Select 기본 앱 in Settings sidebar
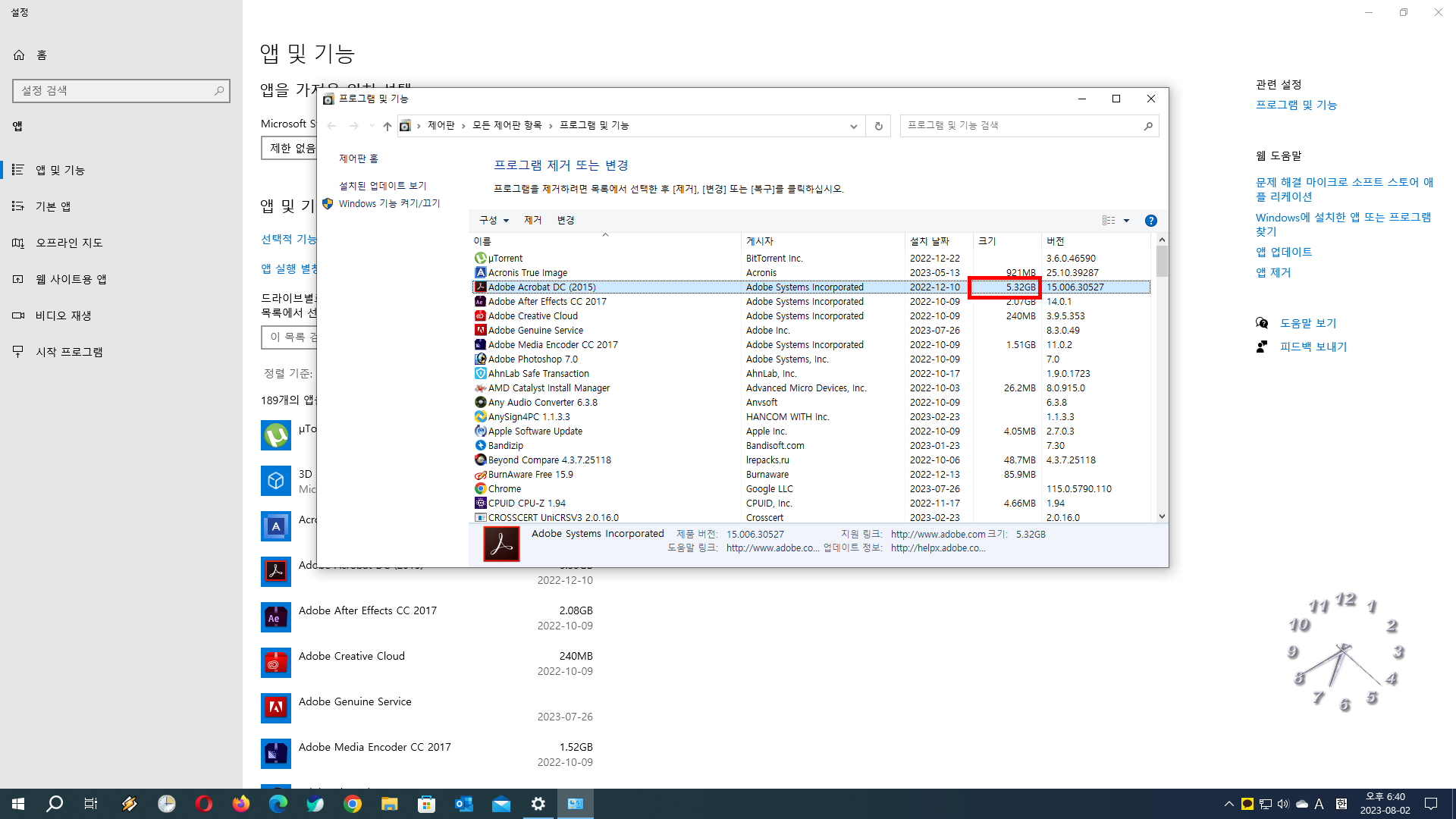This screenshot has height=819, width=1456. click(x=121, y=206)
